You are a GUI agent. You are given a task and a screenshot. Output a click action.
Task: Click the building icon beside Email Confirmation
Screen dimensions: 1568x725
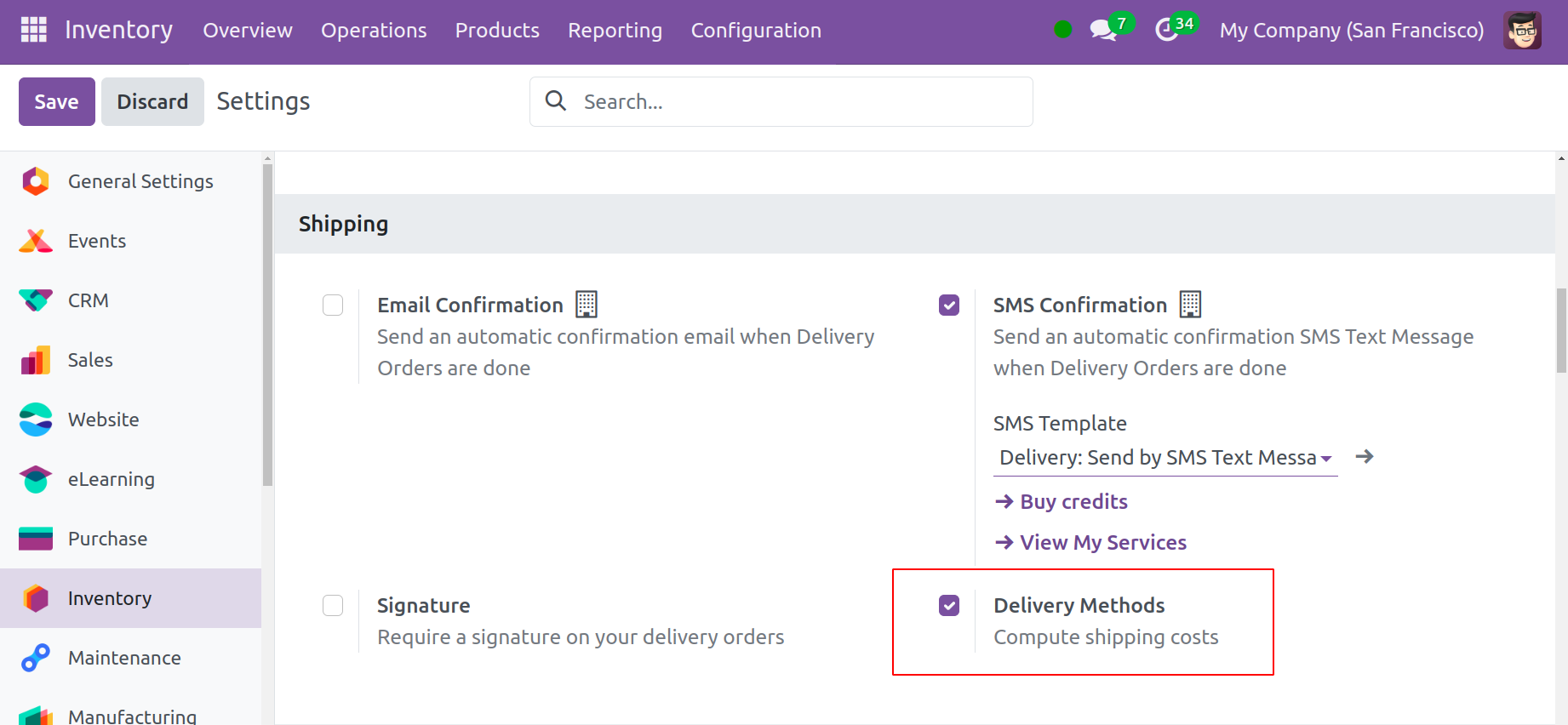pyautogui.click(x=587, y=305)
